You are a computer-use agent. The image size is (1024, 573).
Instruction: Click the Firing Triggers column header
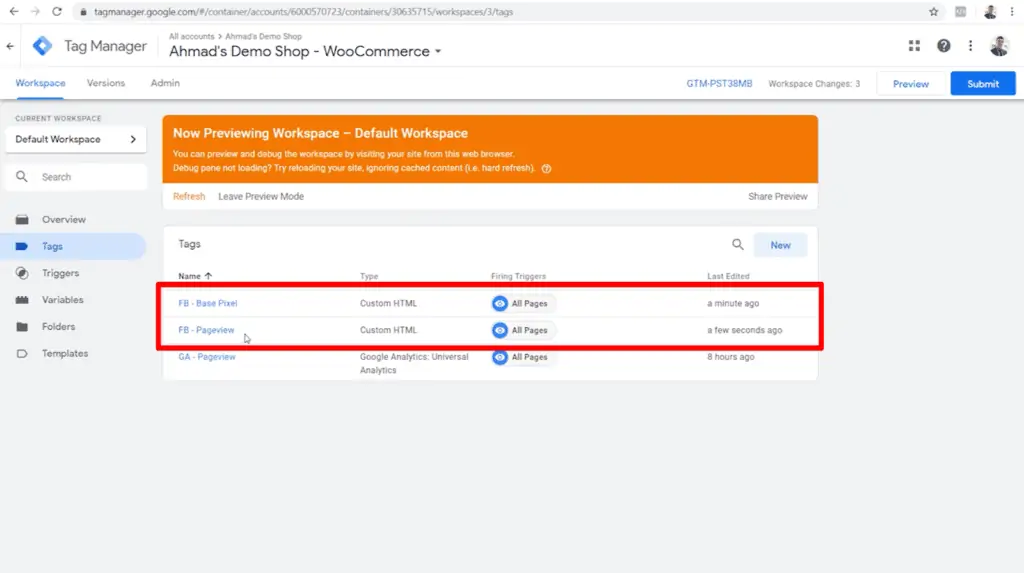pos(519,276)
